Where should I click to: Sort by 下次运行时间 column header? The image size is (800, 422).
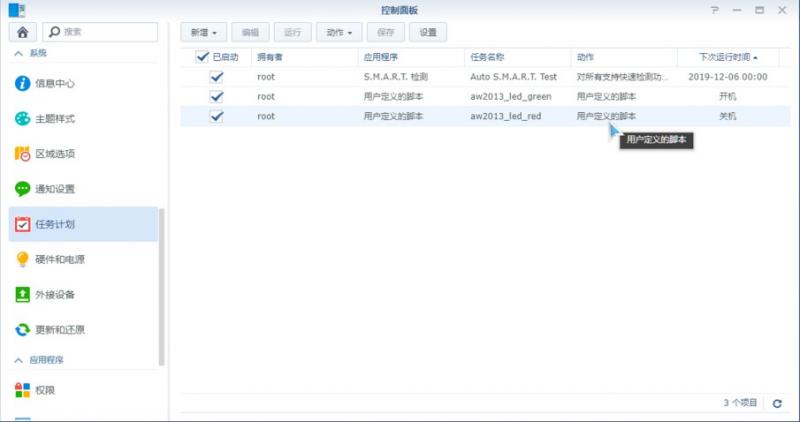click(x=728, y=57)
